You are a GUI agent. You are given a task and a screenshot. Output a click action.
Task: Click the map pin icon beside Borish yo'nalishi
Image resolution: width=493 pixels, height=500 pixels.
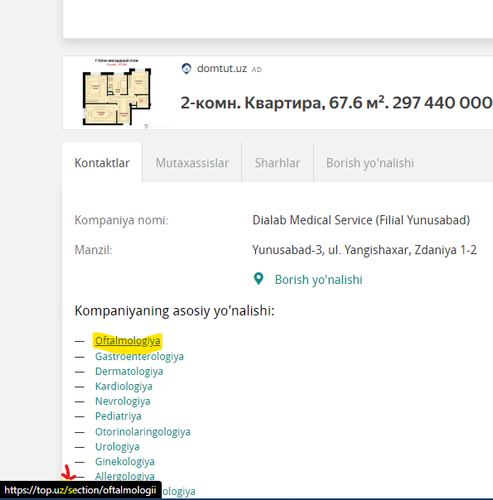[258, 279]
